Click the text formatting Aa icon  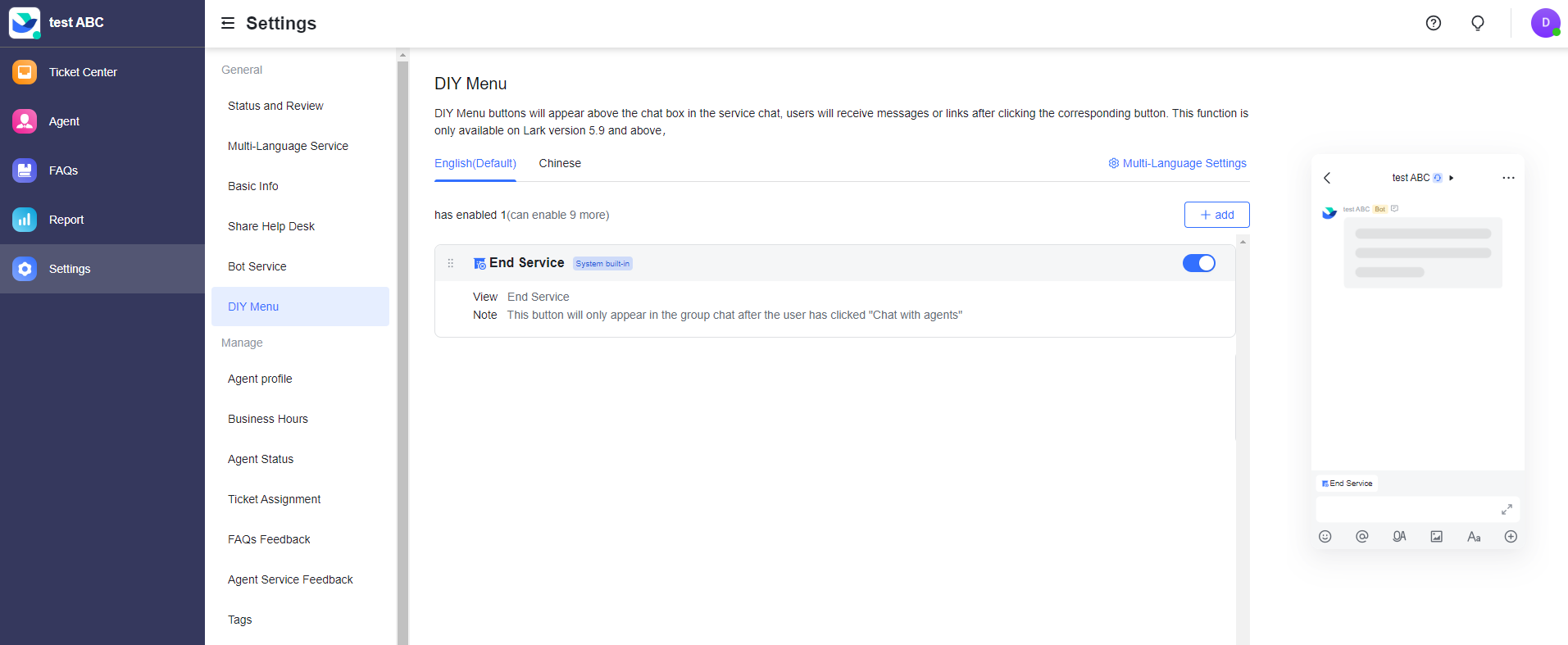point(1474,537)
